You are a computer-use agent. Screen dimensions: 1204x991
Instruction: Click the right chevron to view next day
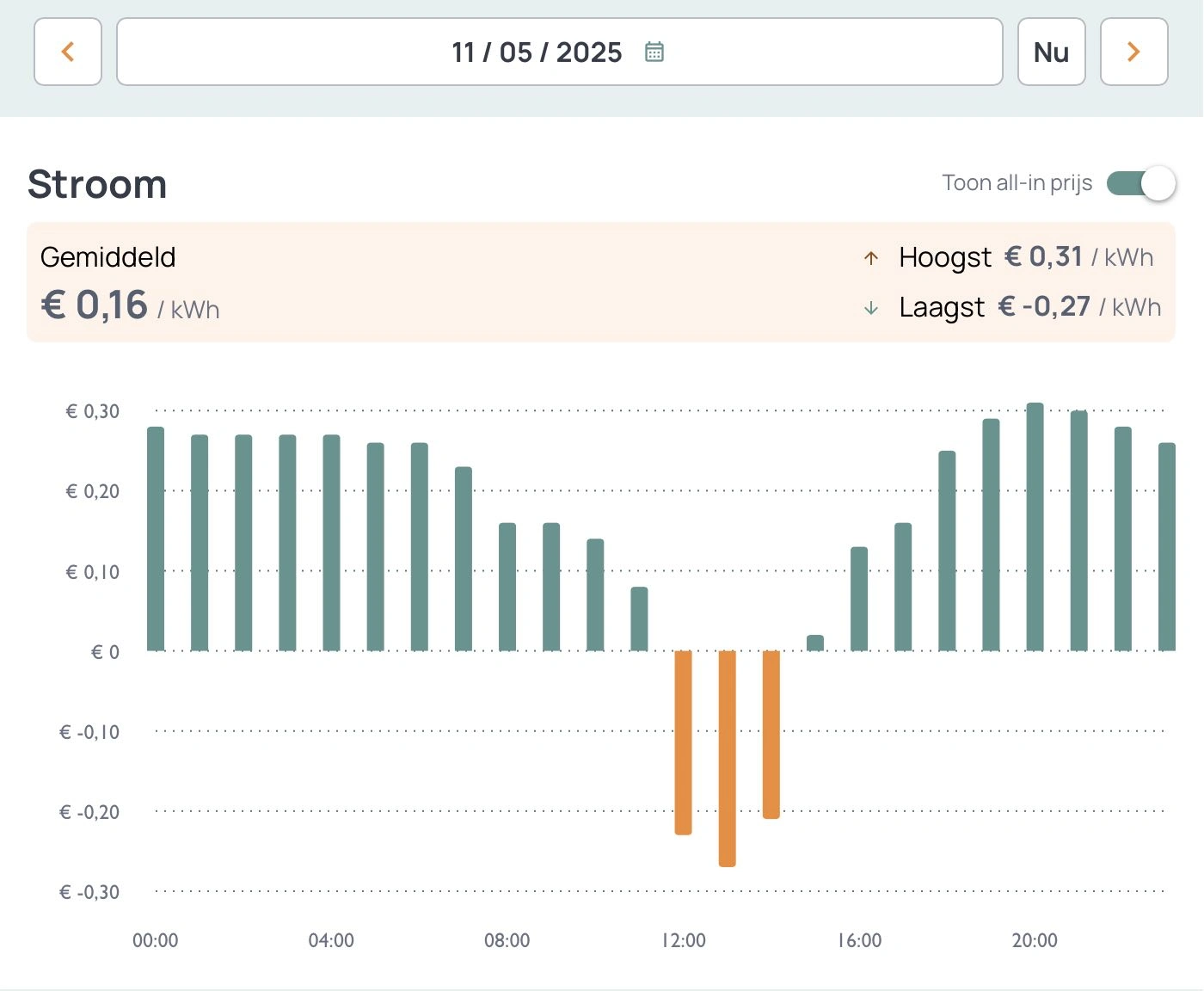coord(1133,52)
